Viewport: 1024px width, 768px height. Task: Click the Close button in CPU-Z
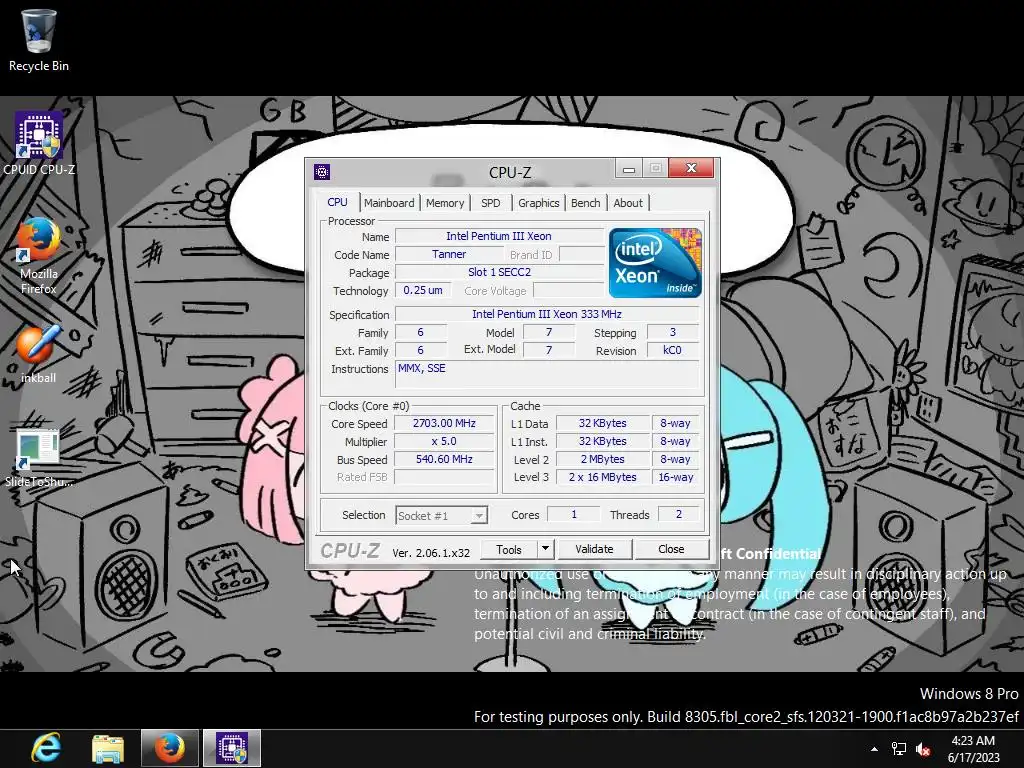pyautogui.click(x=671, y=549)
